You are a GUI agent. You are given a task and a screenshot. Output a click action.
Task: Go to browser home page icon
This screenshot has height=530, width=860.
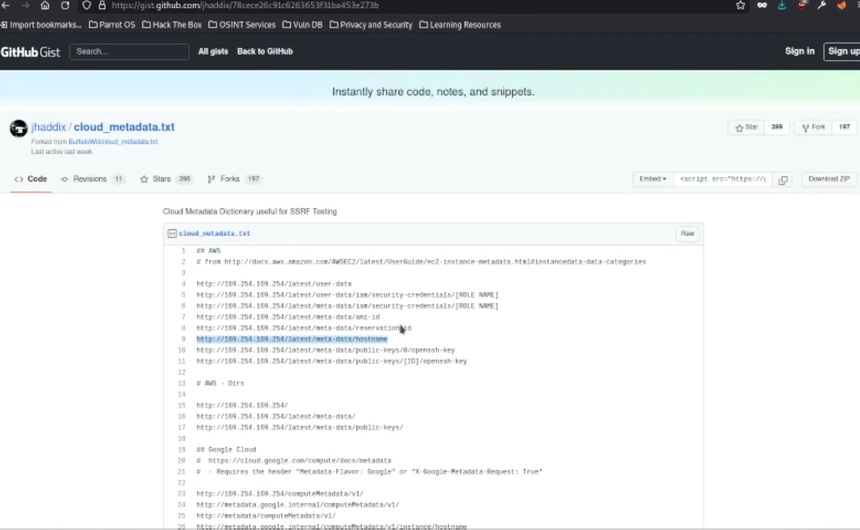[x=45, y=6]
